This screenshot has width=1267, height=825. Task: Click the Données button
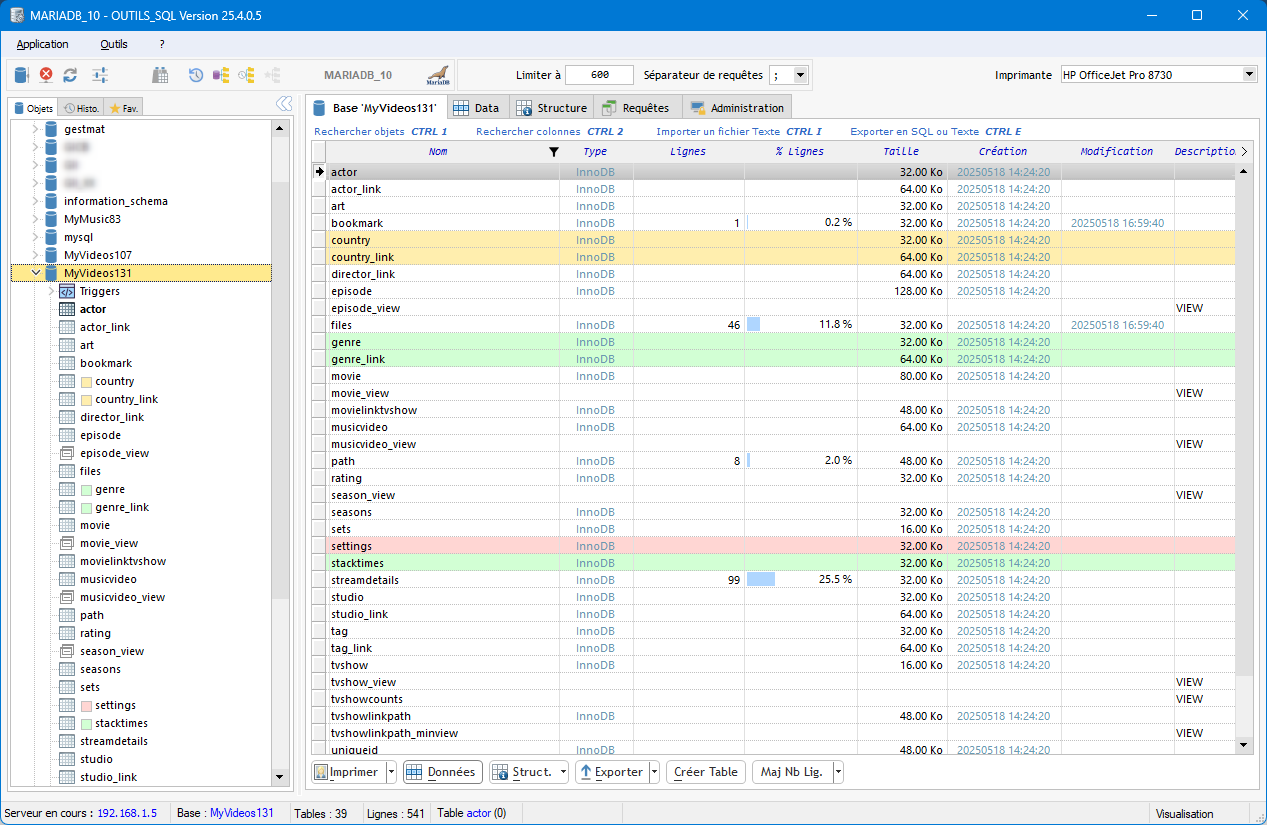444,772
